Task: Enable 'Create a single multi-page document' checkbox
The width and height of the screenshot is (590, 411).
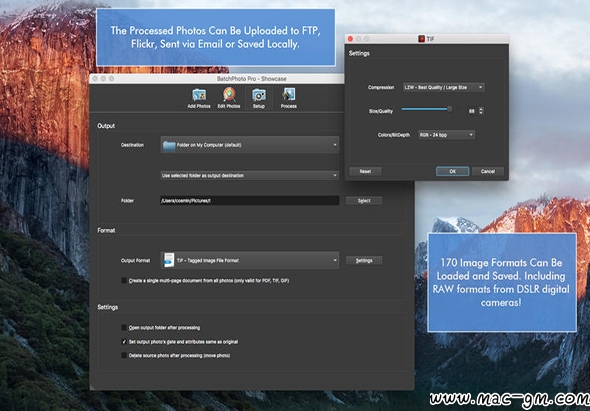Action: (124, 280)
